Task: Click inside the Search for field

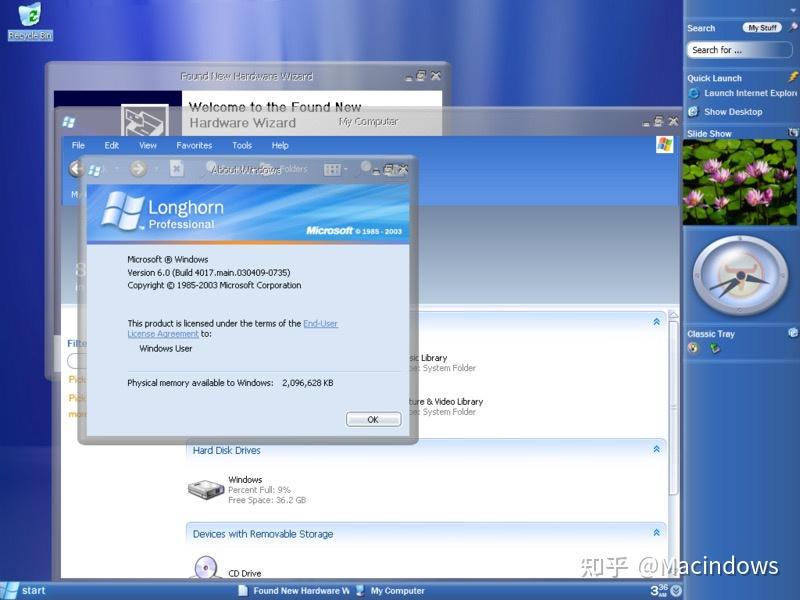Action: point(740,50)
